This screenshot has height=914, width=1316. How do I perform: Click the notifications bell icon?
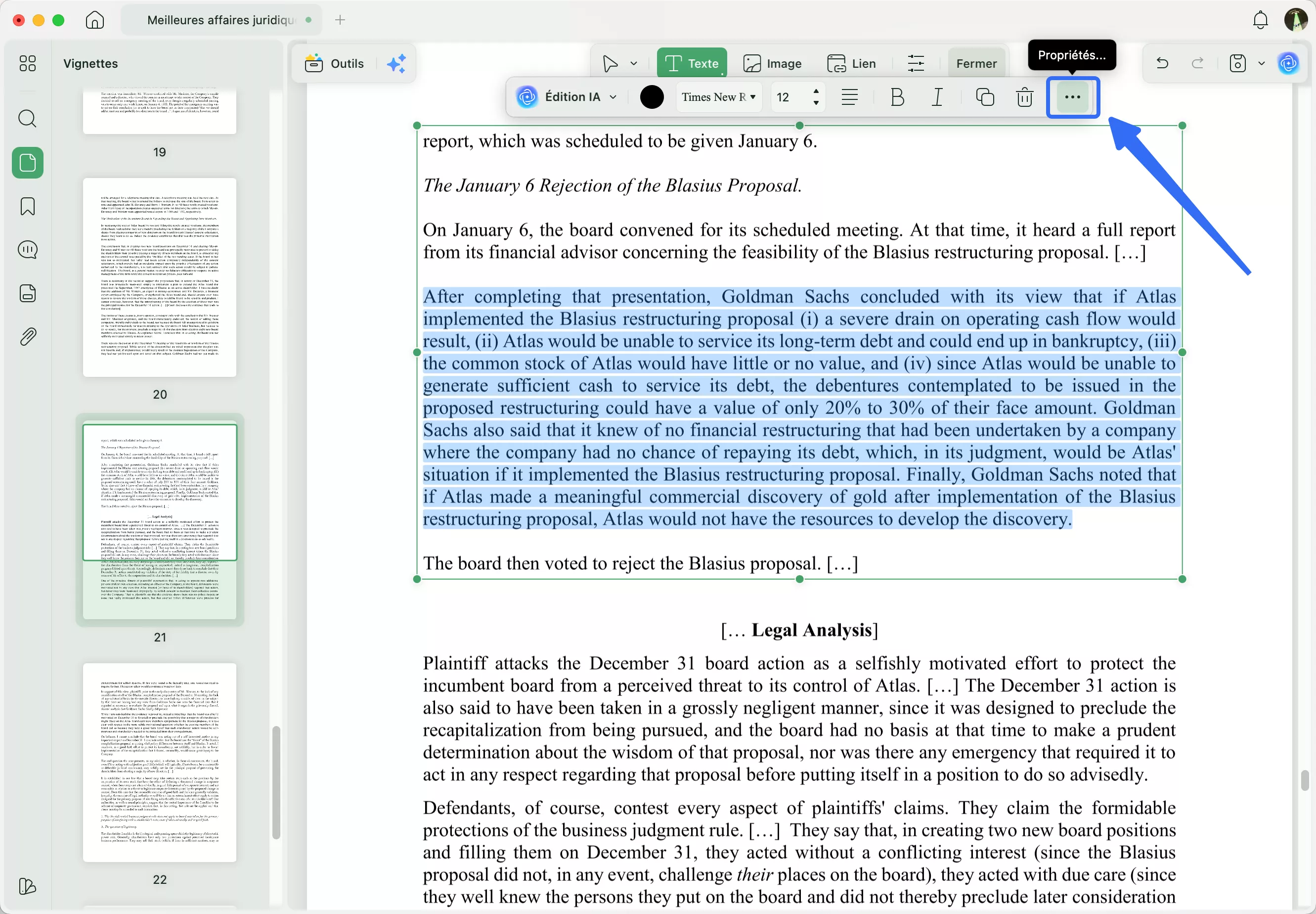click(x=1260, y=20)
